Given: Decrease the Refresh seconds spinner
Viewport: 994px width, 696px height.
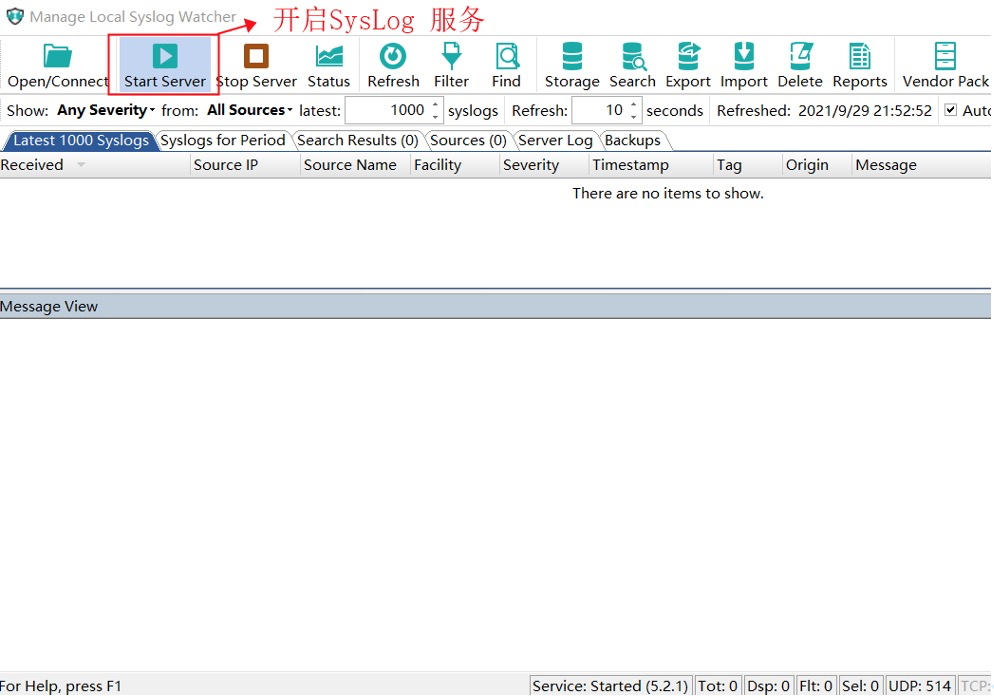Looking at the screenshot, I should tap(633, 116).
